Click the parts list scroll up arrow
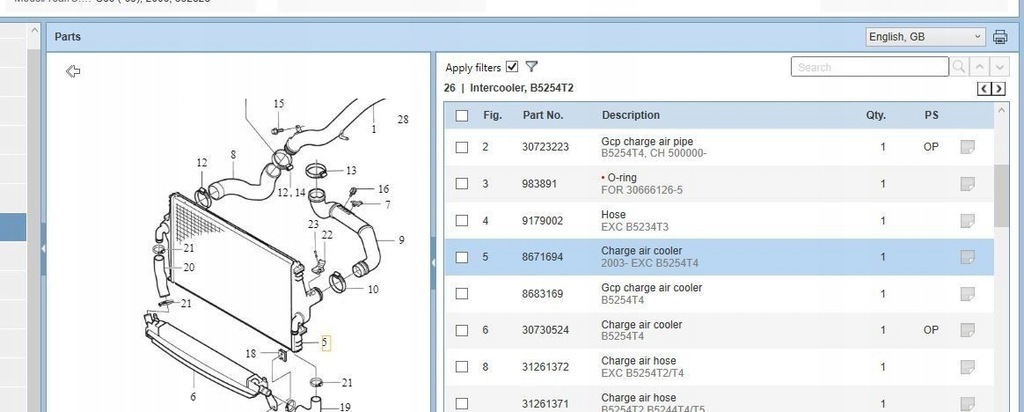This screenshot has width=1024, height=412. (x=1002, y=110)
